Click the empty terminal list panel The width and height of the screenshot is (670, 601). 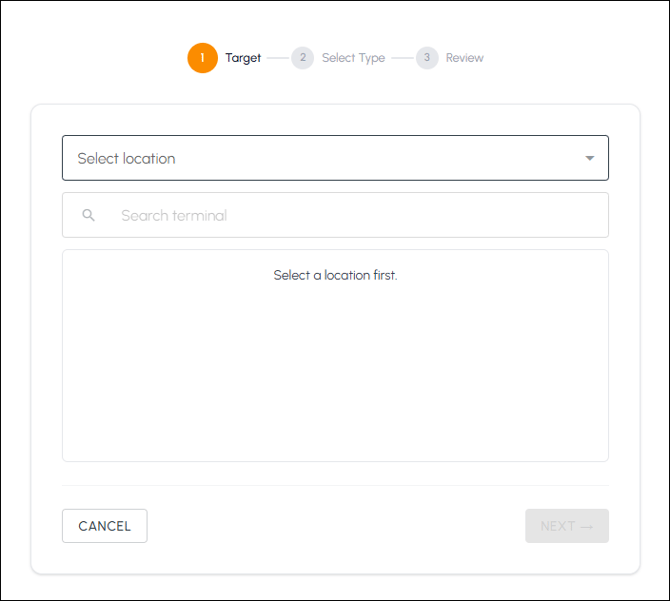tap(335, 355)
